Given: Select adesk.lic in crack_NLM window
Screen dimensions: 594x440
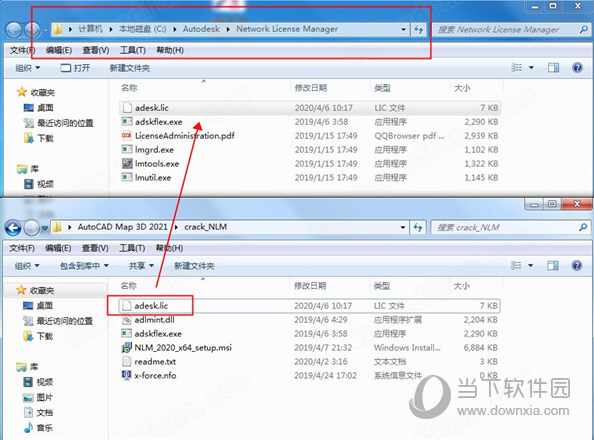Looking at the screenshot, I should coord(309,306).
